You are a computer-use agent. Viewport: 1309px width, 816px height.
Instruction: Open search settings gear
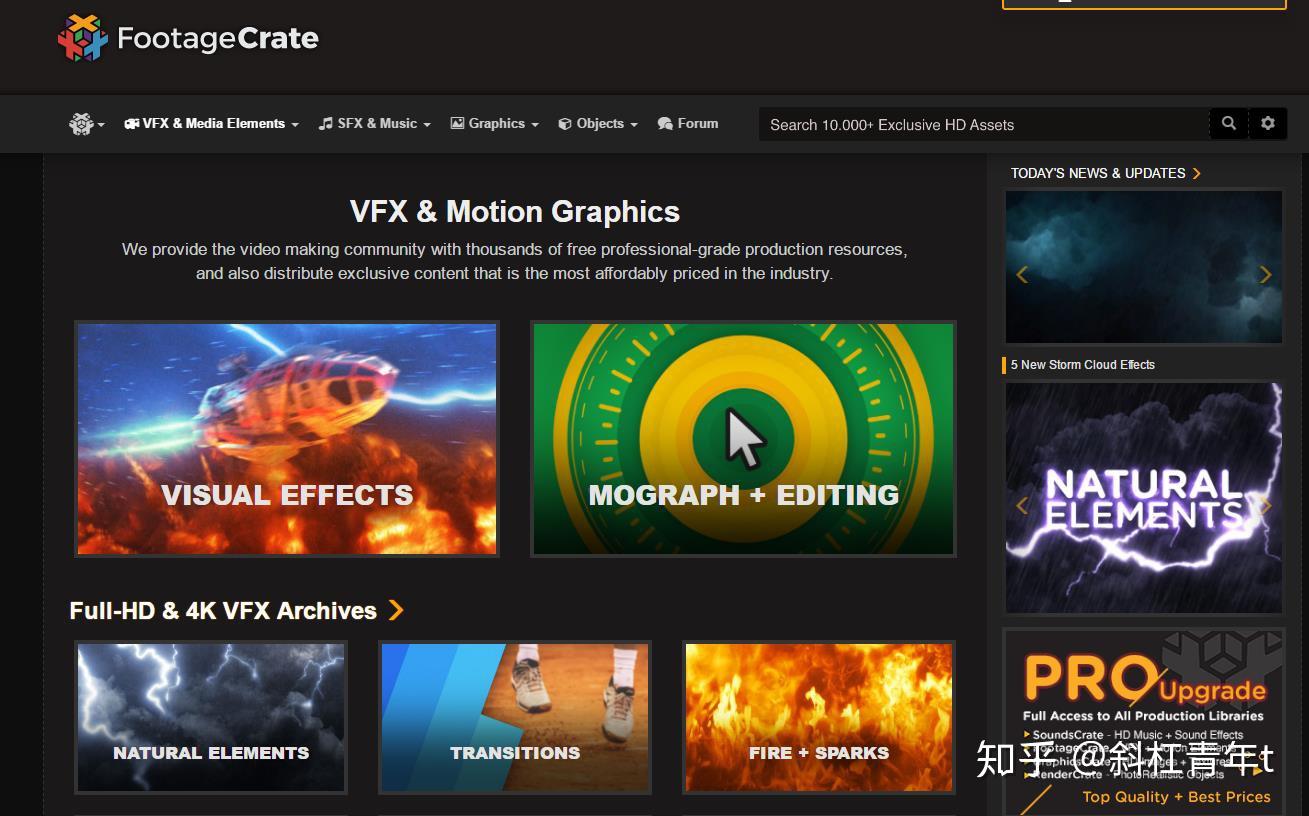click(1268, 124)
